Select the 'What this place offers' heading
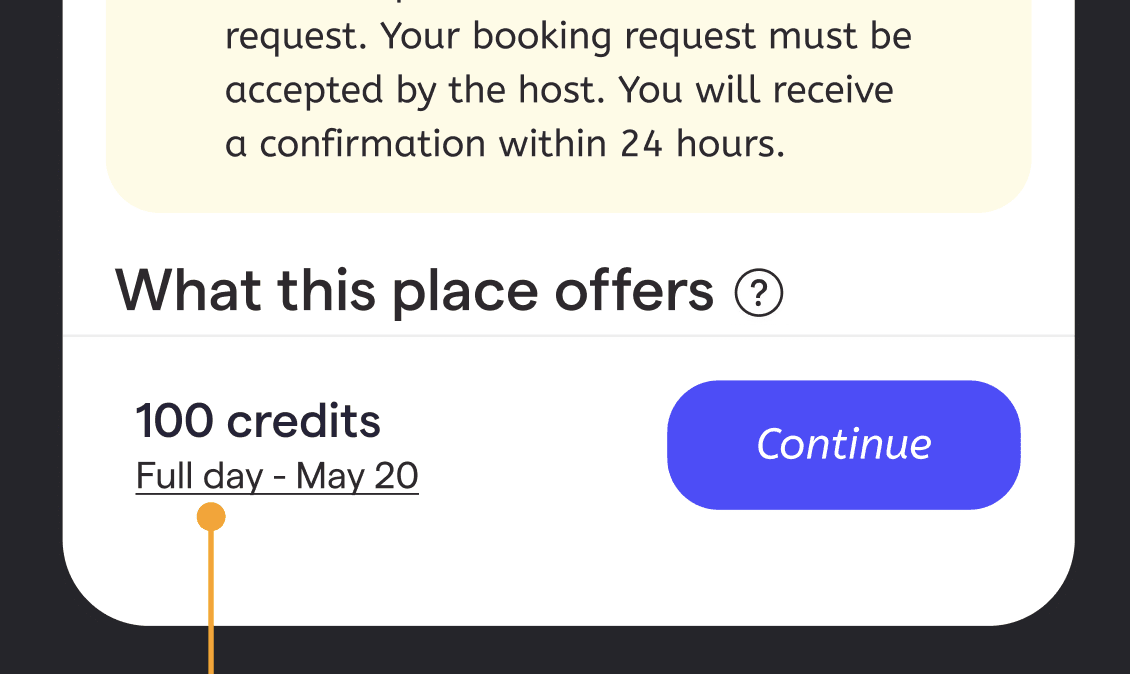This screenshot has width=1130, height=674. [414, 291]
